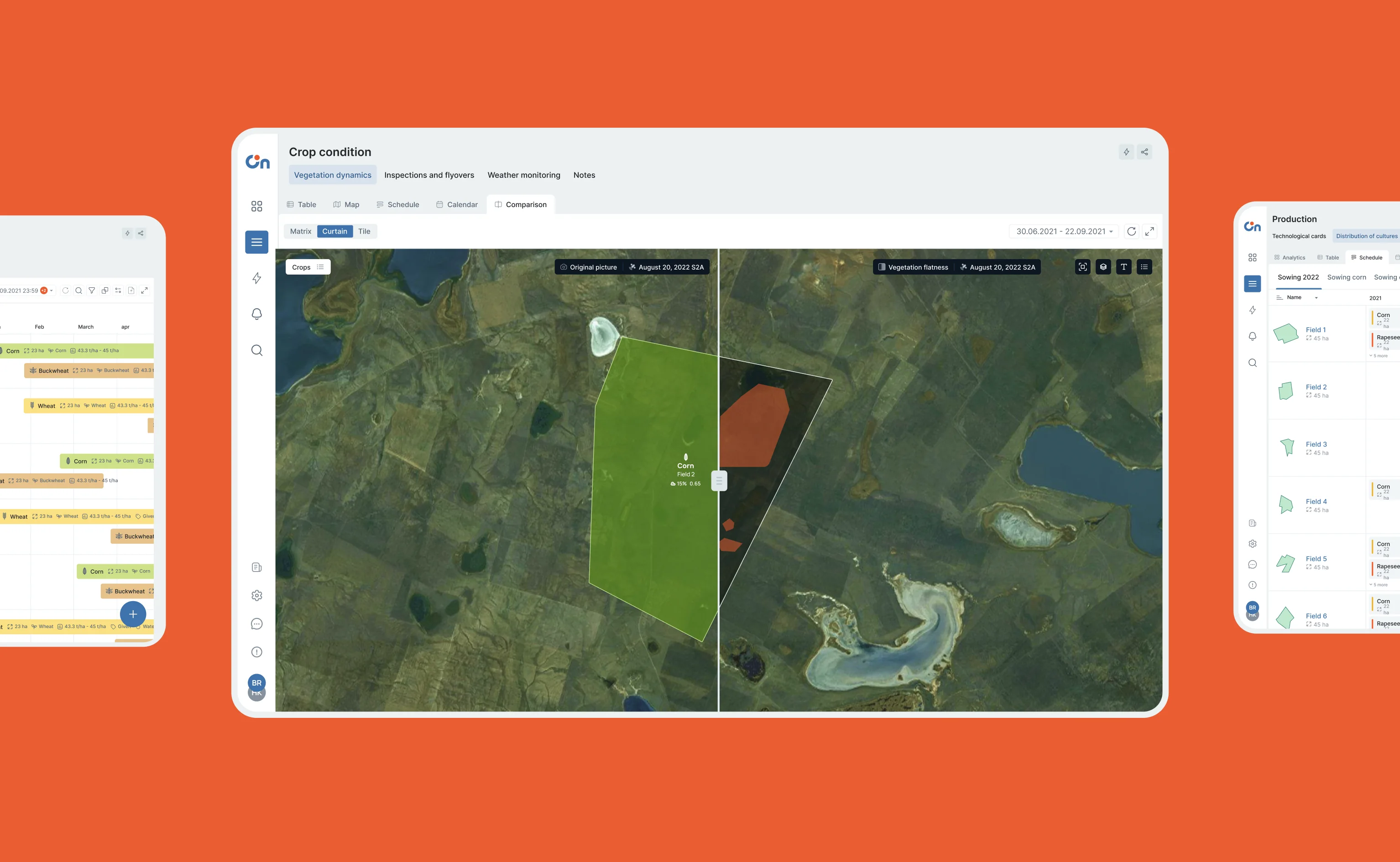This screenshot has width=1400, height=862.
Task: Open the Original picture layer selector
Action: pyautogui.click(x=589, y=267)
